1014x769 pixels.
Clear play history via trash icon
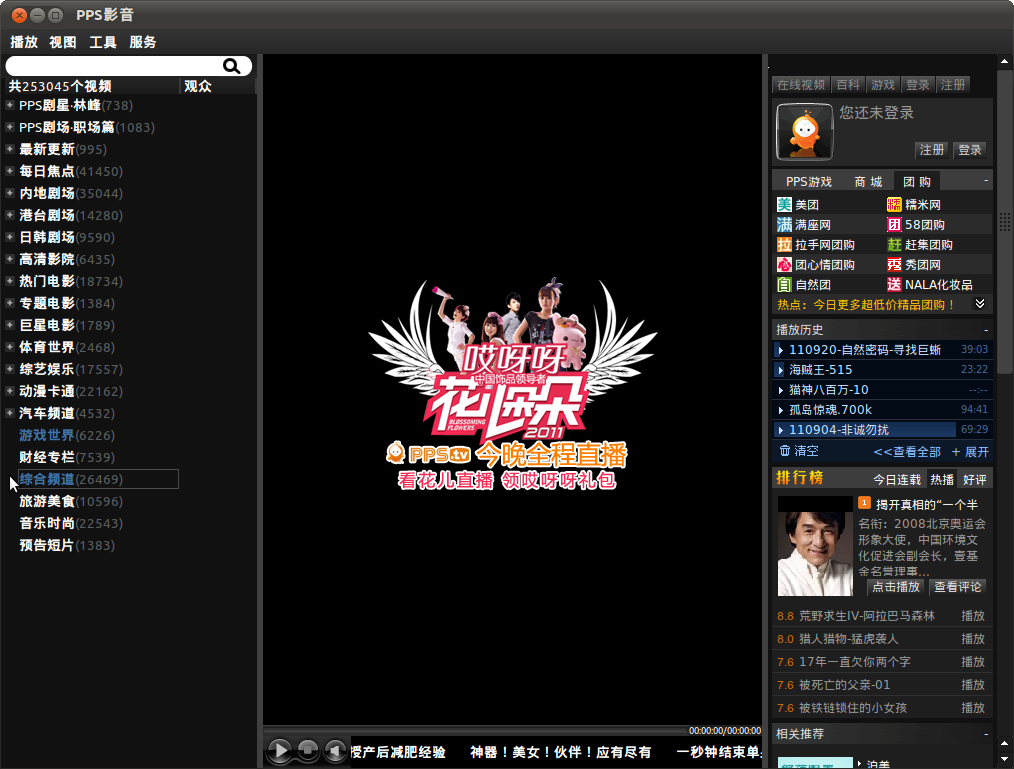pyautogui.click(x=784, y=450)
